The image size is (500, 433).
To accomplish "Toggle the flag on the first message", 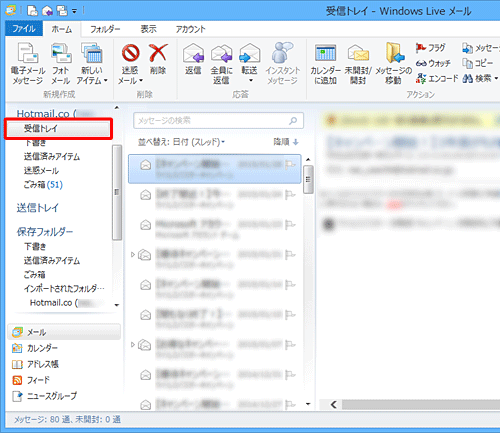I will [x=290, y=165].
